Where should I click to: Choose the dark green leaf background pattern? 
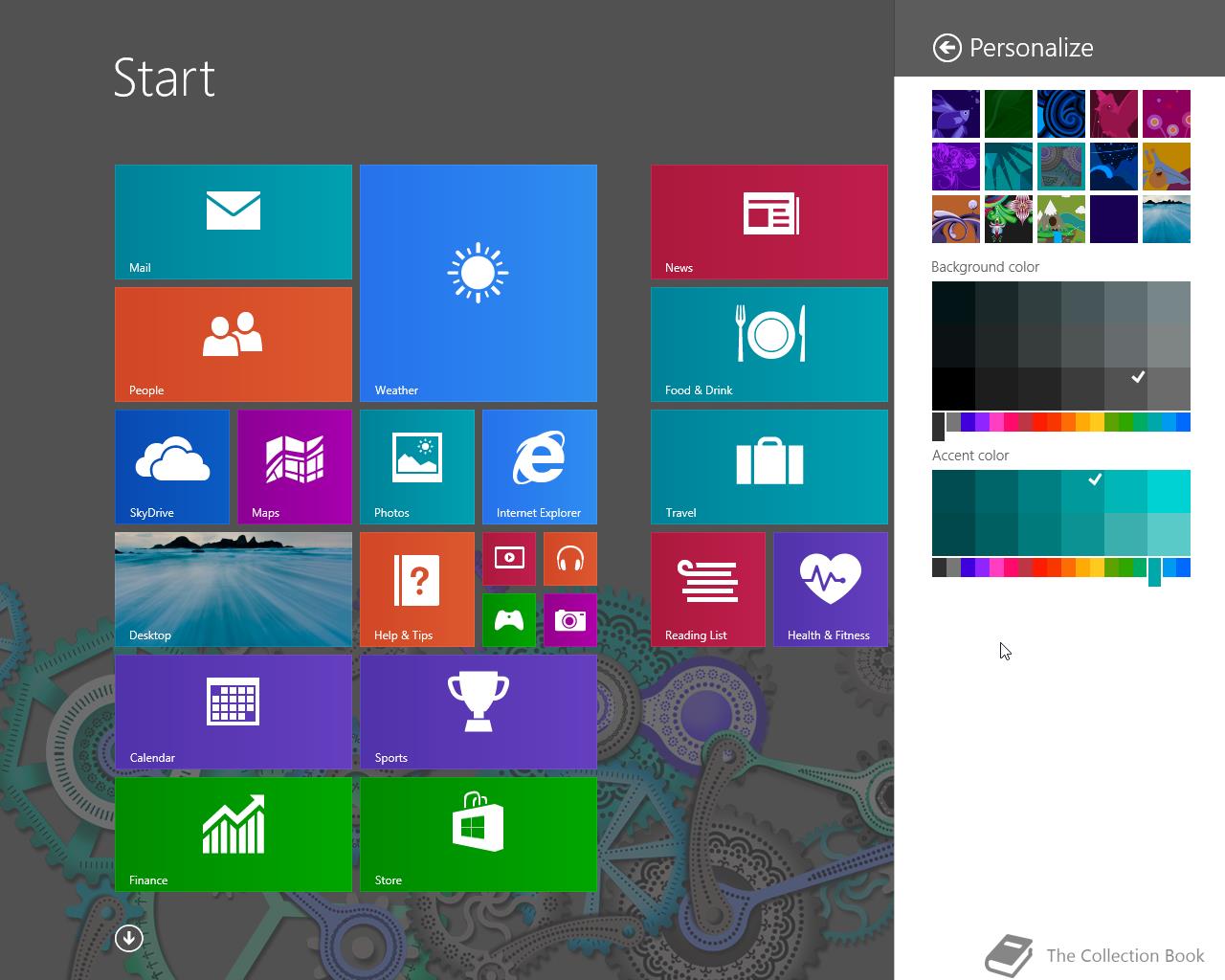pos(1009,114)
